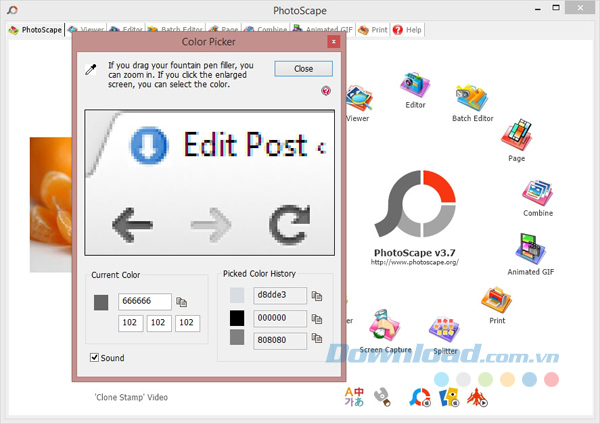600x424 pixels.
Task: Click the orange fruit photo thumbnail
Action: (51, 205)
